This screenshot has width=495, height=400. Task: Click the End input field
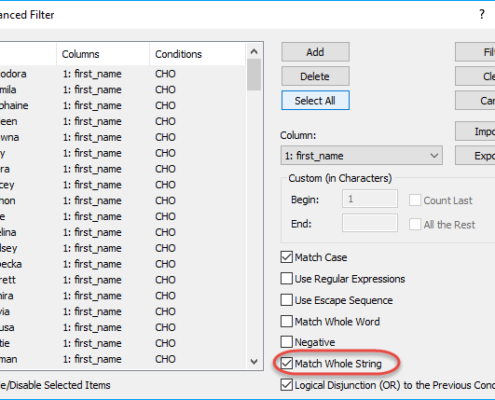(x=370, y=223)
